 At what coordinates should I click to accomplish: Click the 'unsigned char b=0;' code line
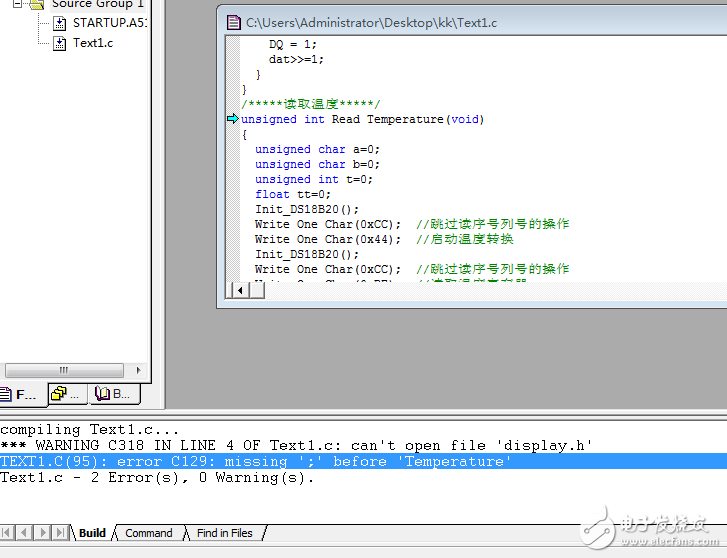317,164
